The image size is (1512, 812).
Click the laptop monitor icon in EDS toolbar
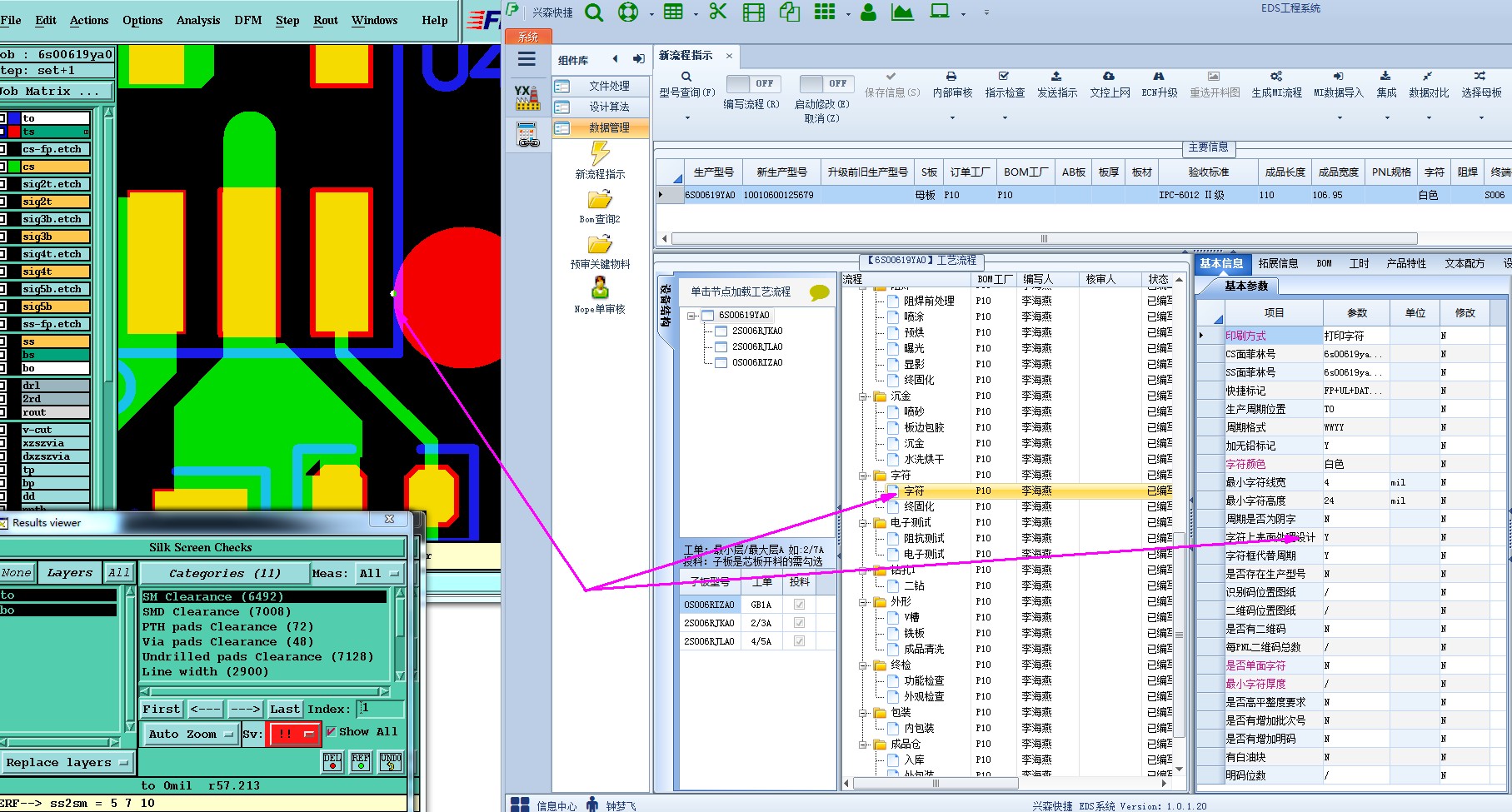pyautogui.click(x=940, y=12)
